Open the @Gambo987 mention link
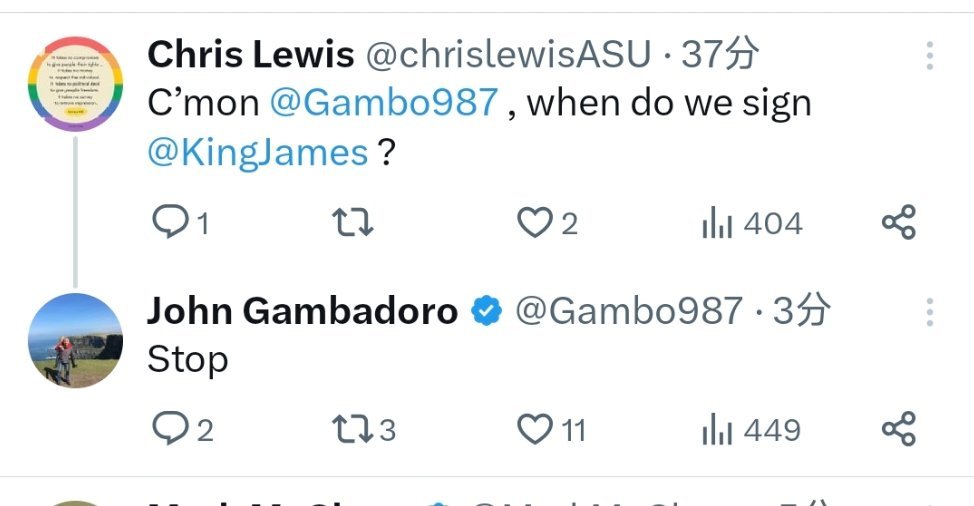Image resolution: width=974 pixels, height=506 pixels. [x=384, y=102]
